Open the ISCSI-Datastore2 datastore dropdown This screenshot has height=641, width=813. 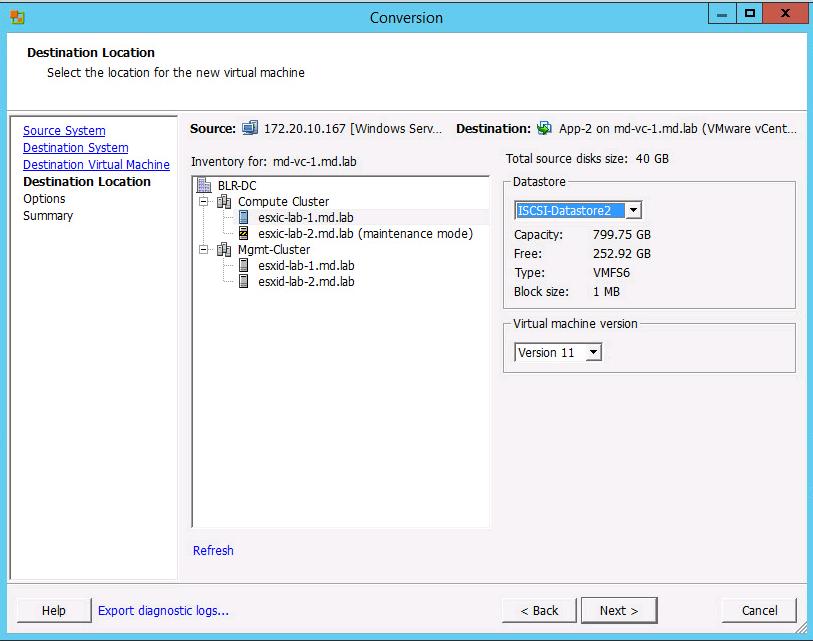point(633,210)
